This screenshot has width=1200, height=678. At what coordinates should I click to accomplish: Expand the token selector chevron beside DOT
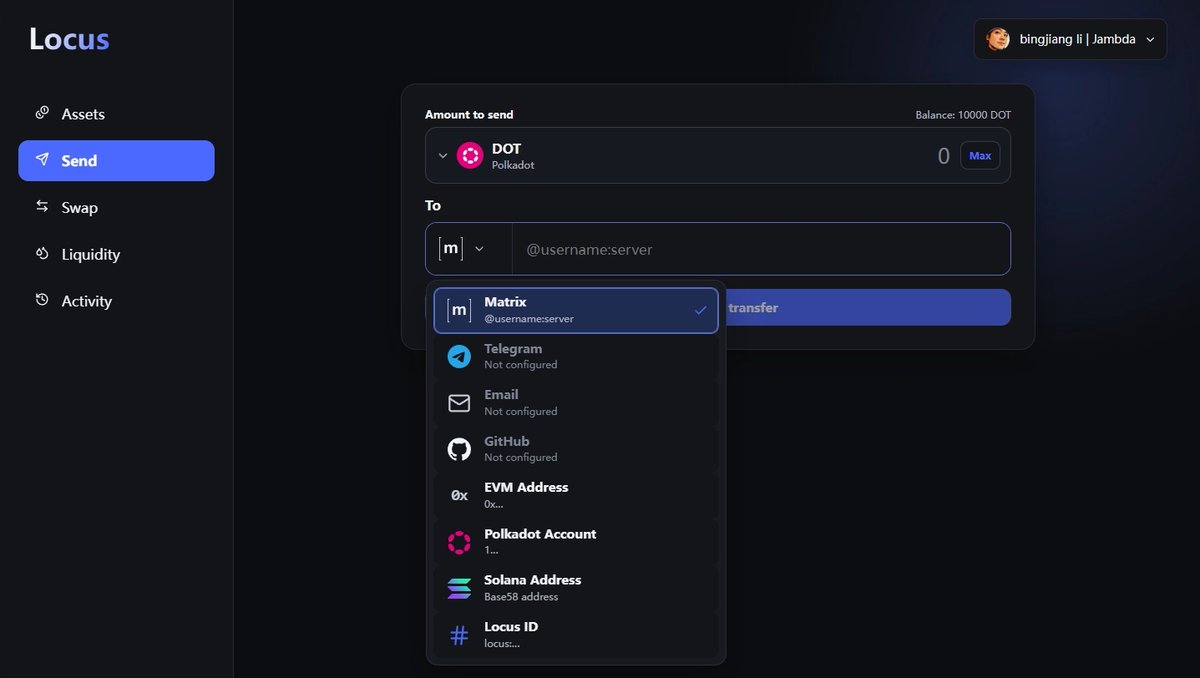[x=443, y=156]
